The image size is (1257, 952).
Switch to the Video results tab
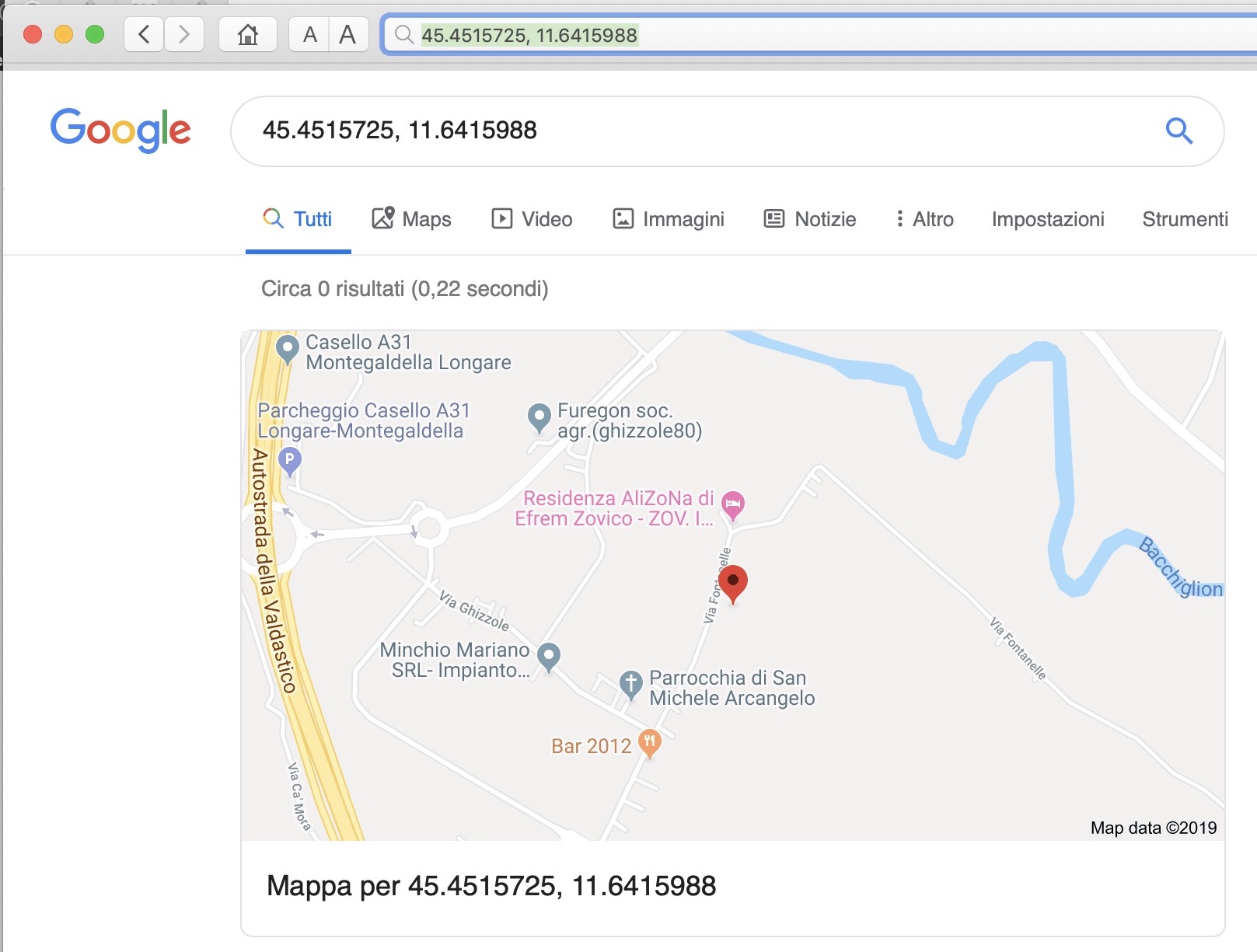pyautogui.click(x=532, y=219)
